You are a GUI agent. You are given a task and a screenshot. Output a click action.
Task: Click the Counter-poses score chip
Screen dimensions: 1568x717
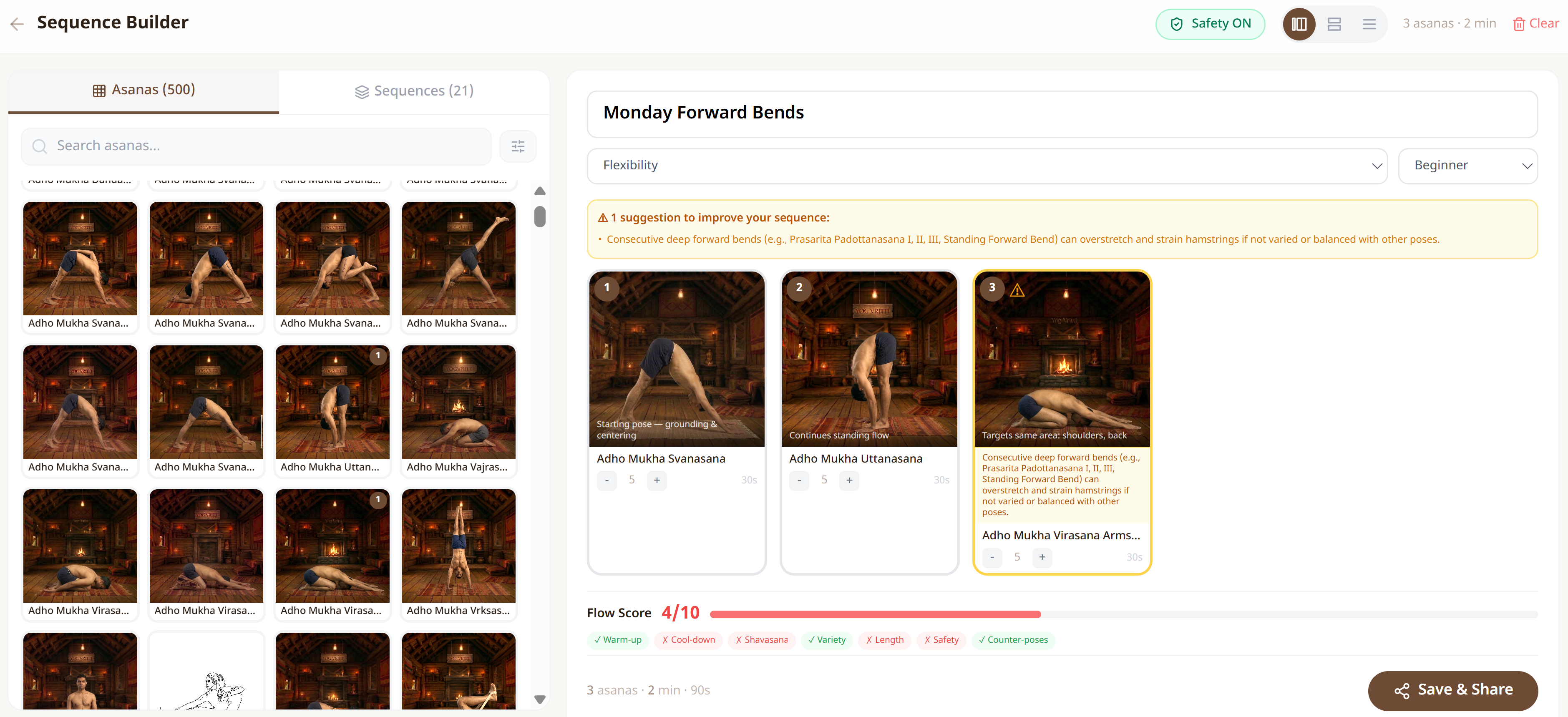(1013, 640)
